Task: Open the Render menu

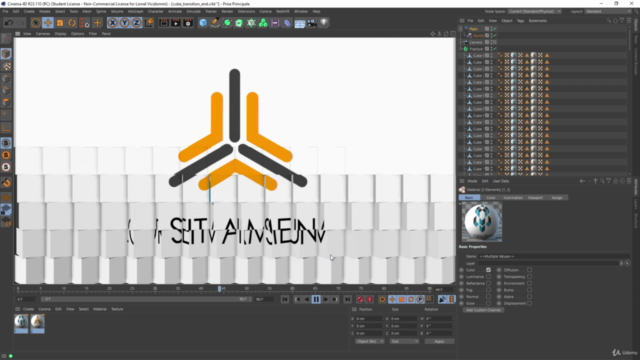Action: coord(227,11)
